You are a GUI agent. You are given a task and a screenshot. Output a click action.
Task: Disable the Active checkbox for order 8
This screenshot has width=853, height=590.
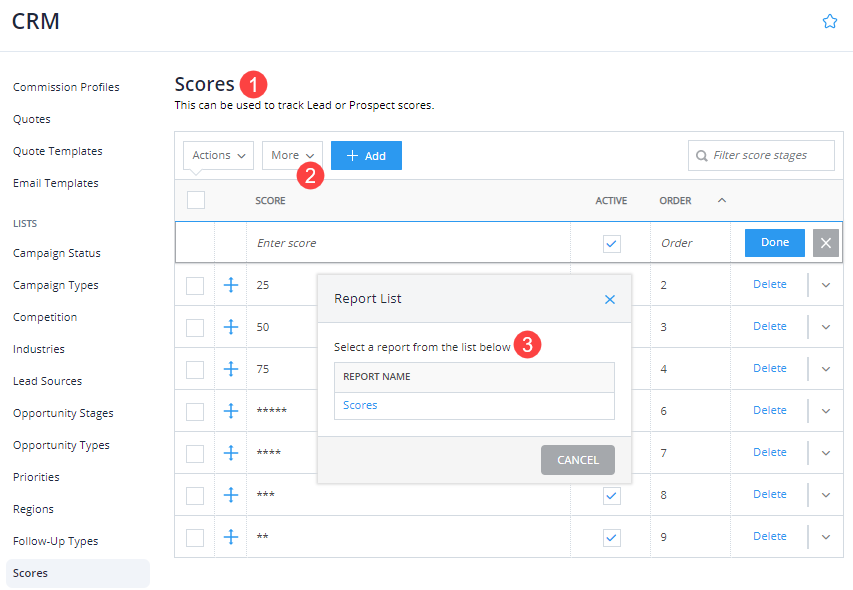(611, 495)
